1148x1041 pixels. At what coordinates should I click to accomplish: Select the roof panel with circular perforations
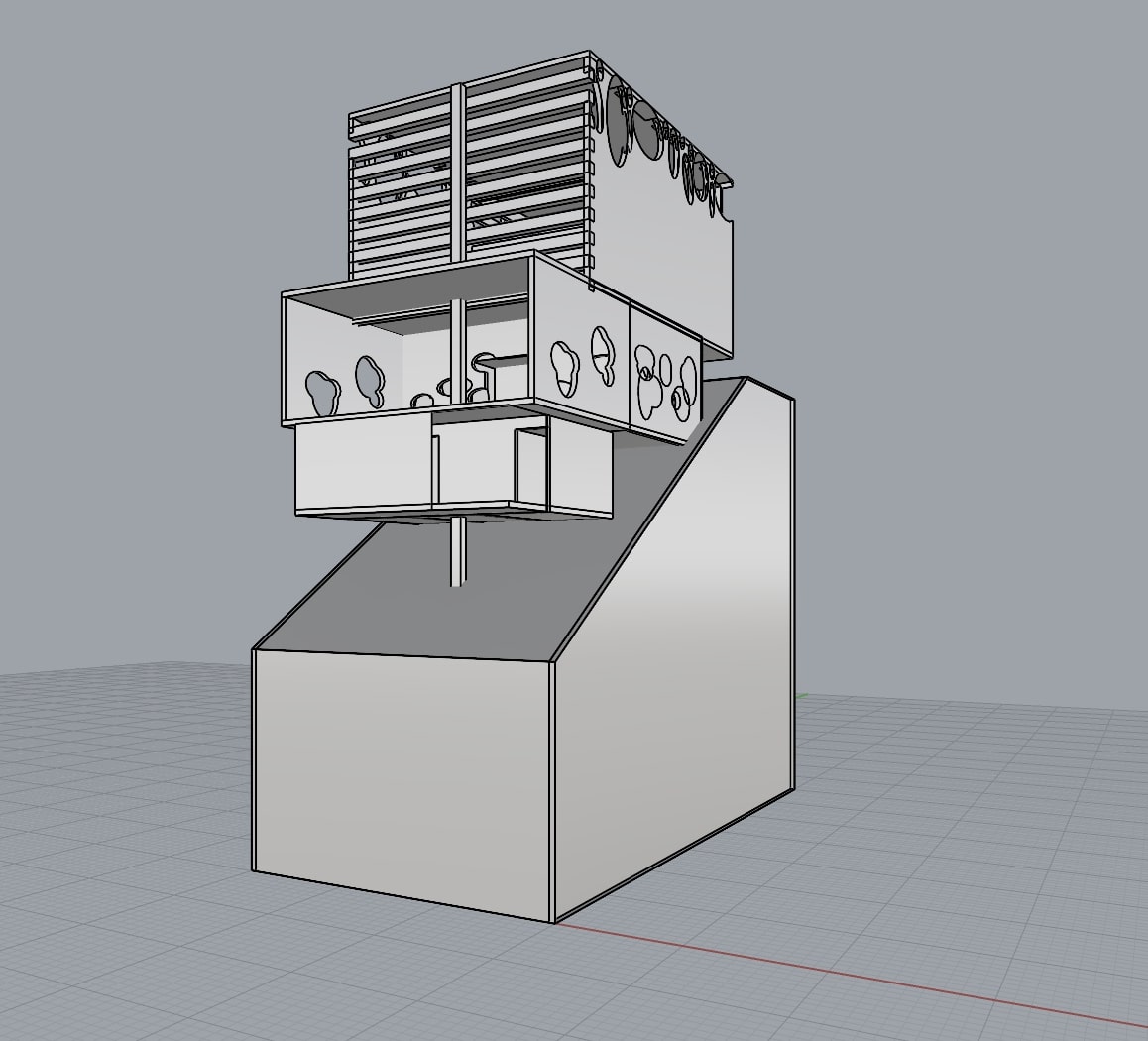pyautogui.click(x=654, y=139)
